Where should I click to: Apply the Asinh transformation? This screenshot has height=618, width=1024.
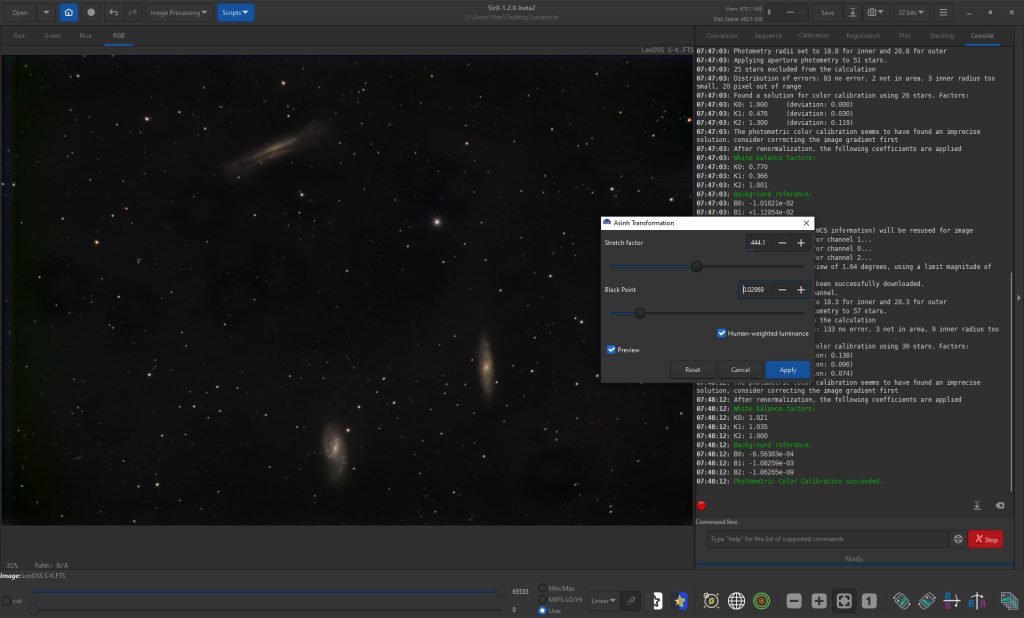click(788, 370)
